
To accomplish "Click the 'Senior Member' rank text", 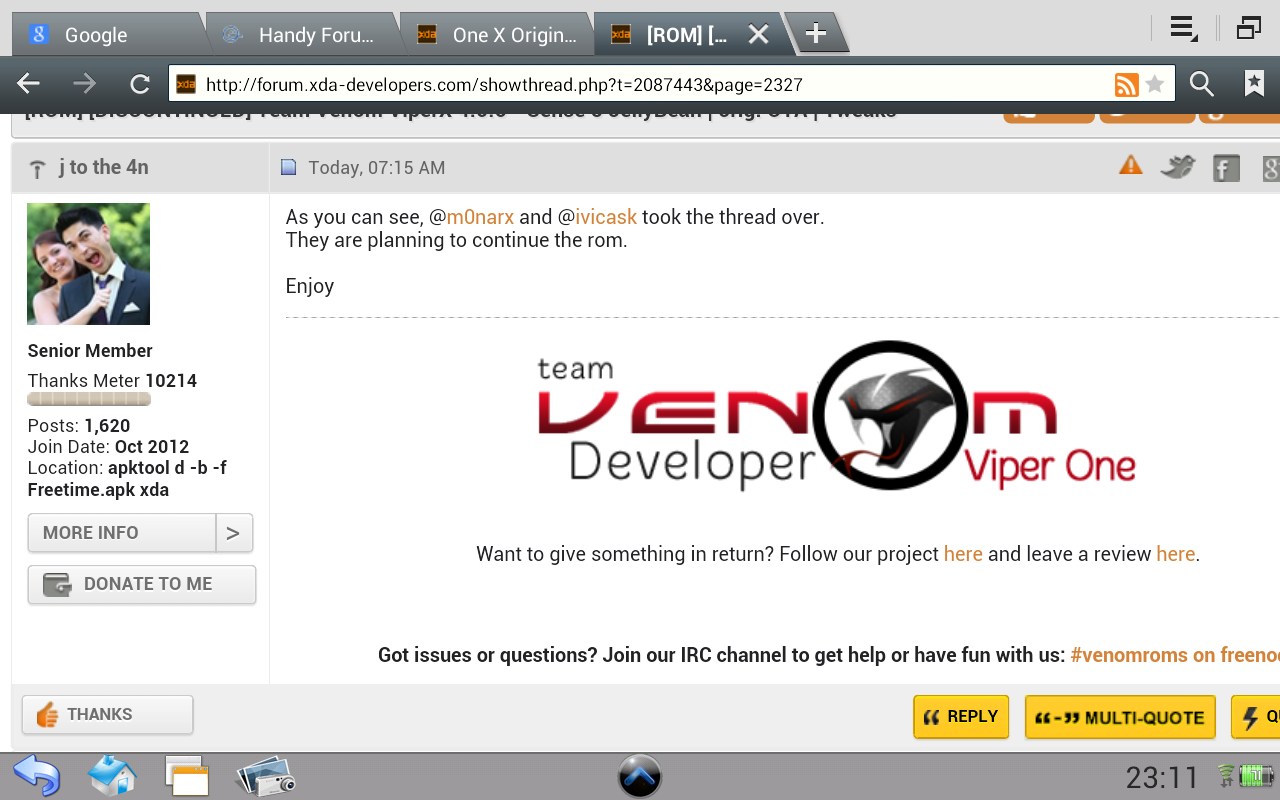I will pyautogui.click(x=90, y=351).
